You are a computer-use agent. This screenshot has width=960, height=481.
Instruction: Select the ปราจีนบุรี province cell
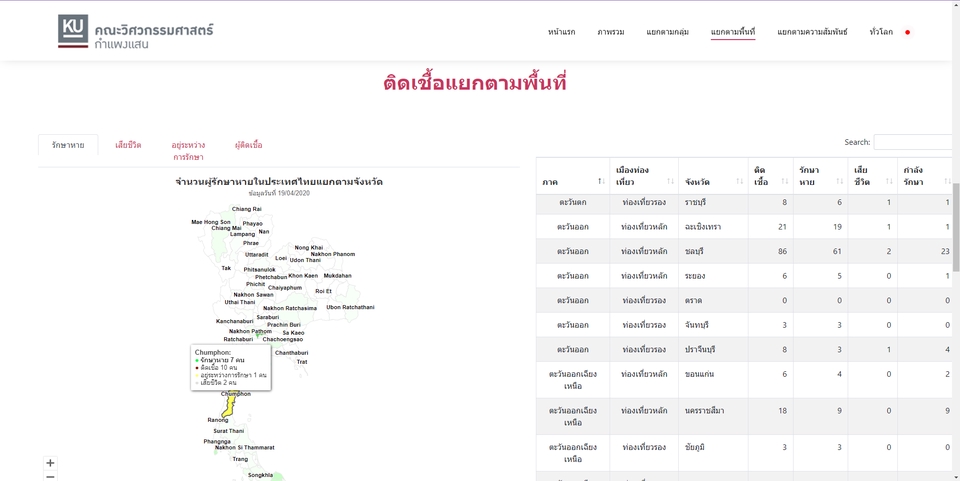click(713, 349)
